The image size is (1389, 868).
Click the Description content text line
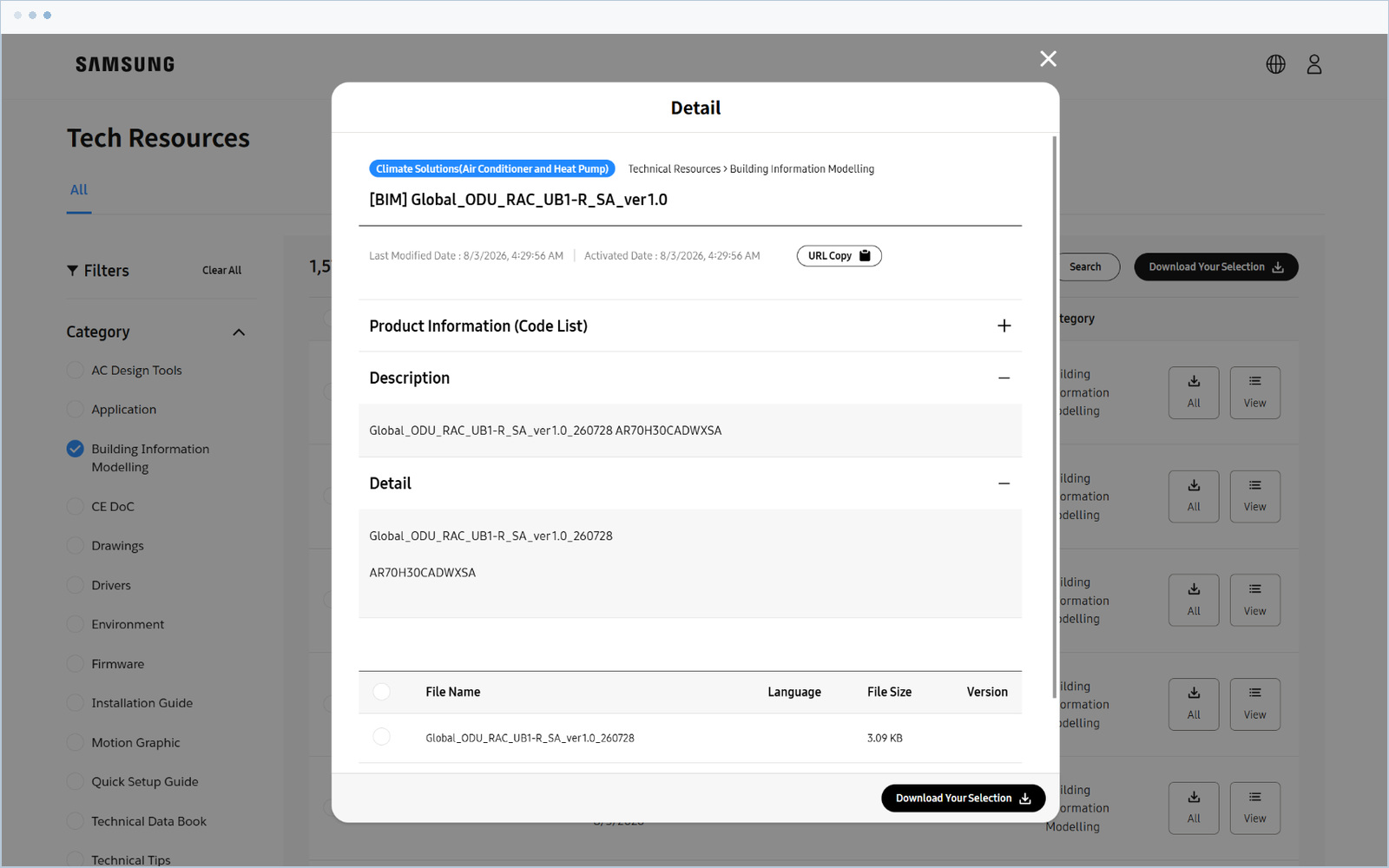545,431
